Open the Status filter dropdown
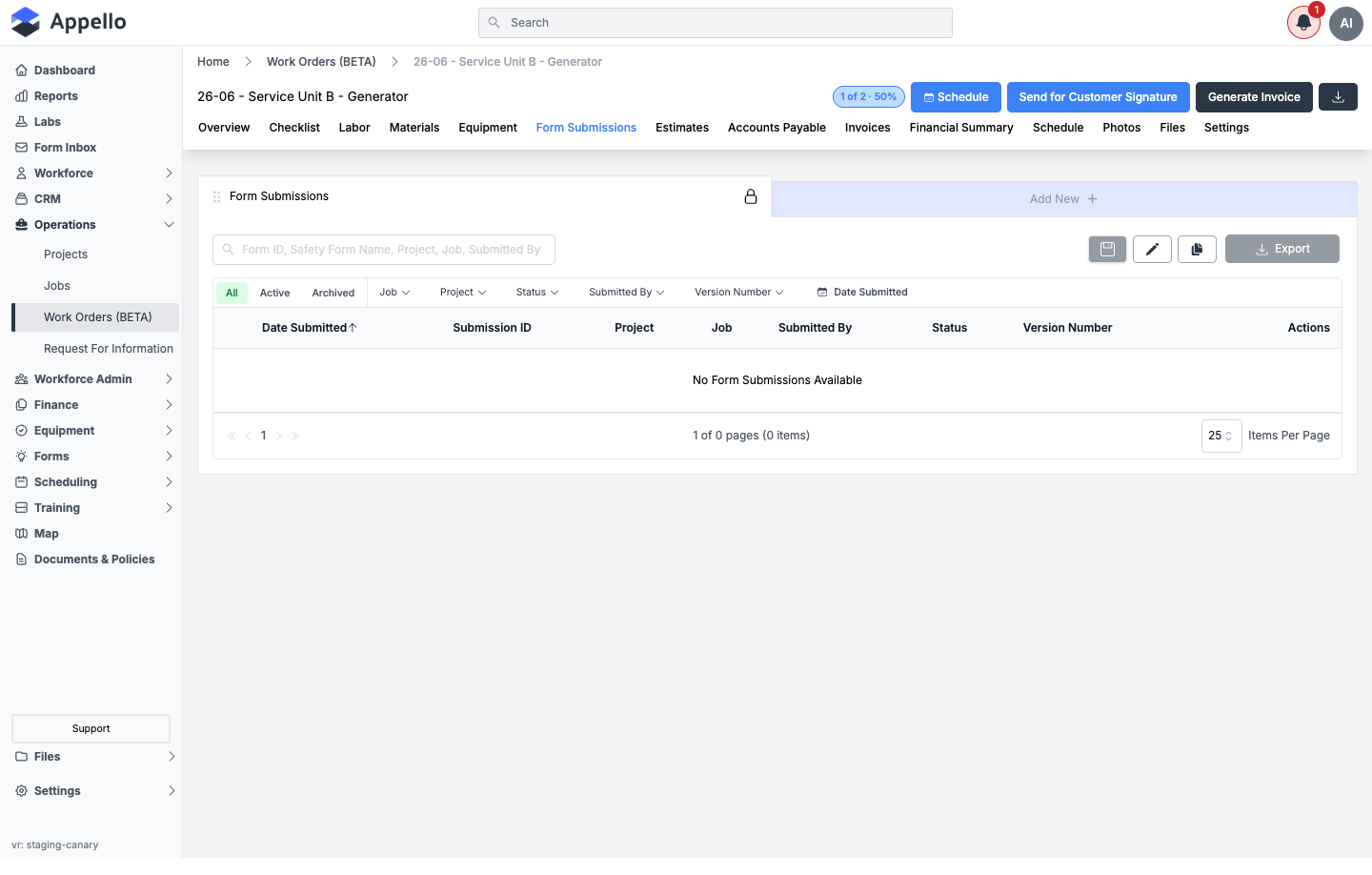 (537, 293)
